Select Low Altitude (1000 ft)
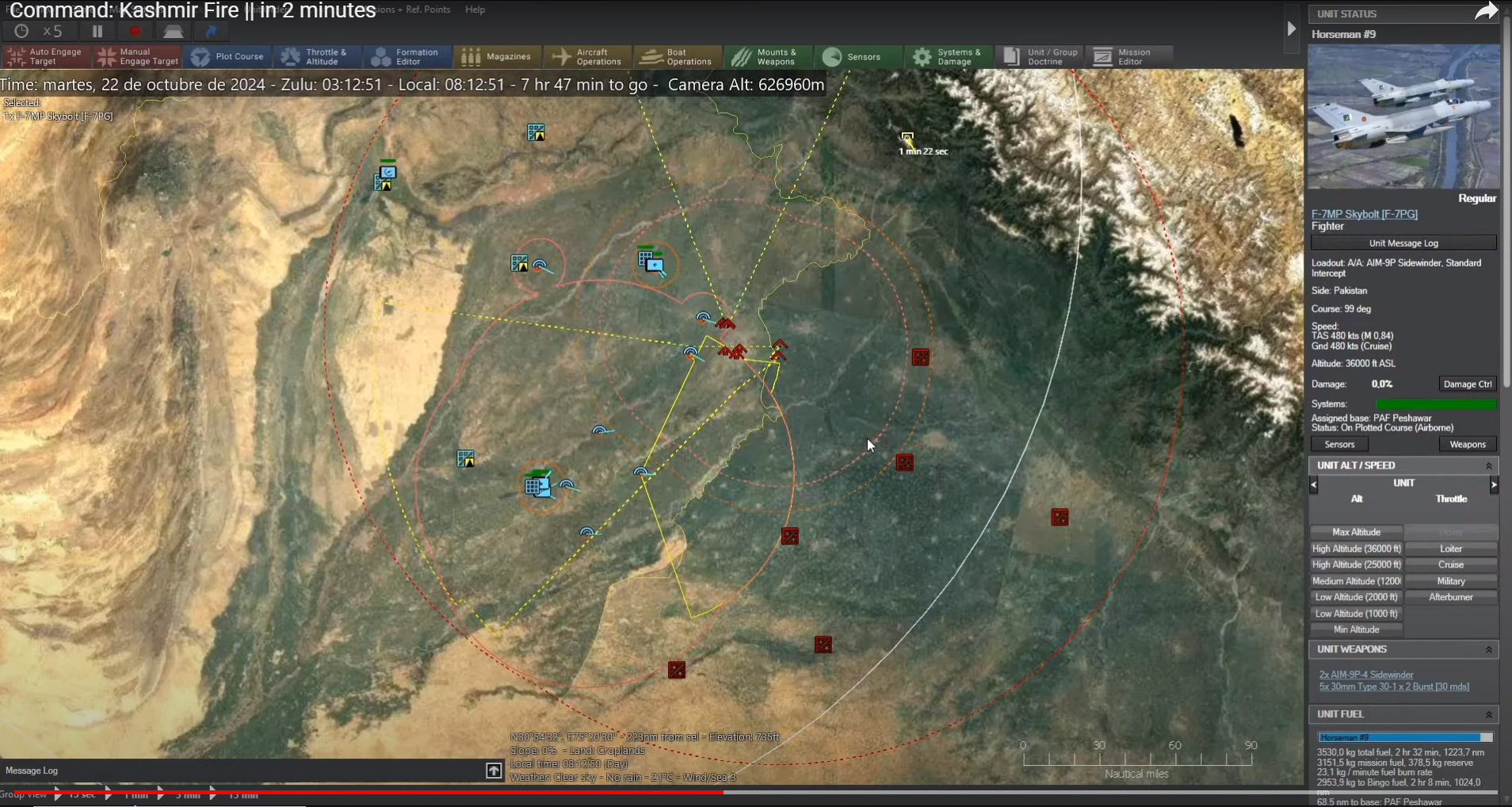The width and height of the screenshot is (1512, 807). pos(1356,614)
